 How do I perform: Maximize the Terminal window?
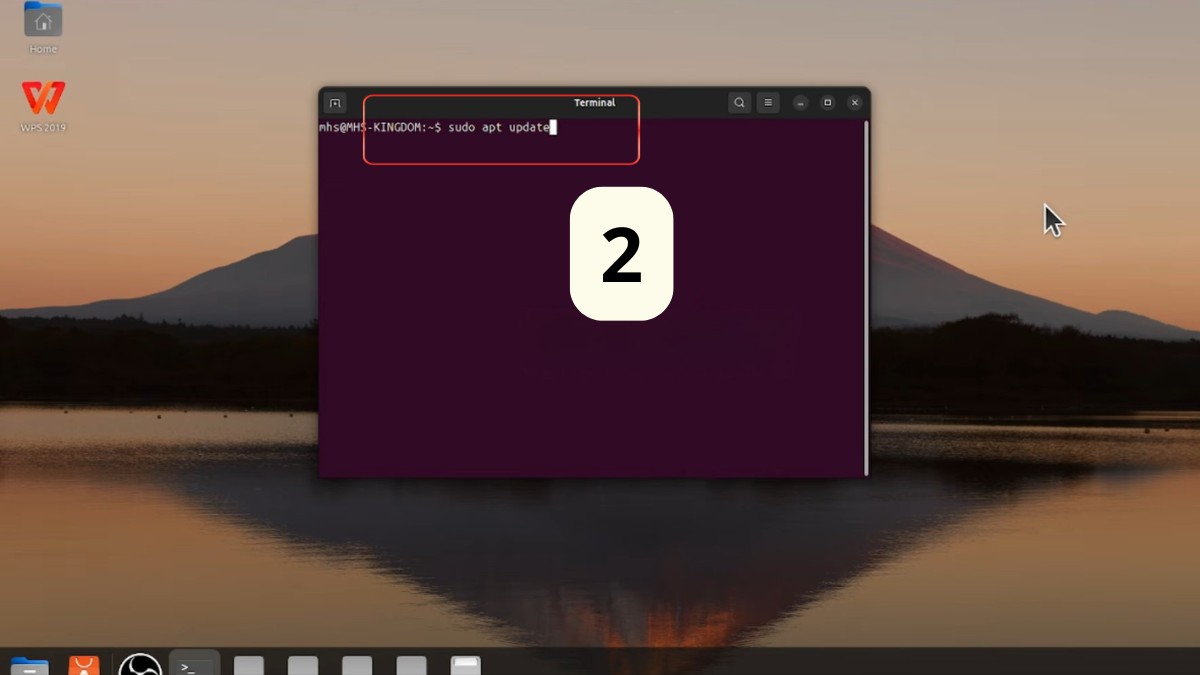click(x=827, y=102)
